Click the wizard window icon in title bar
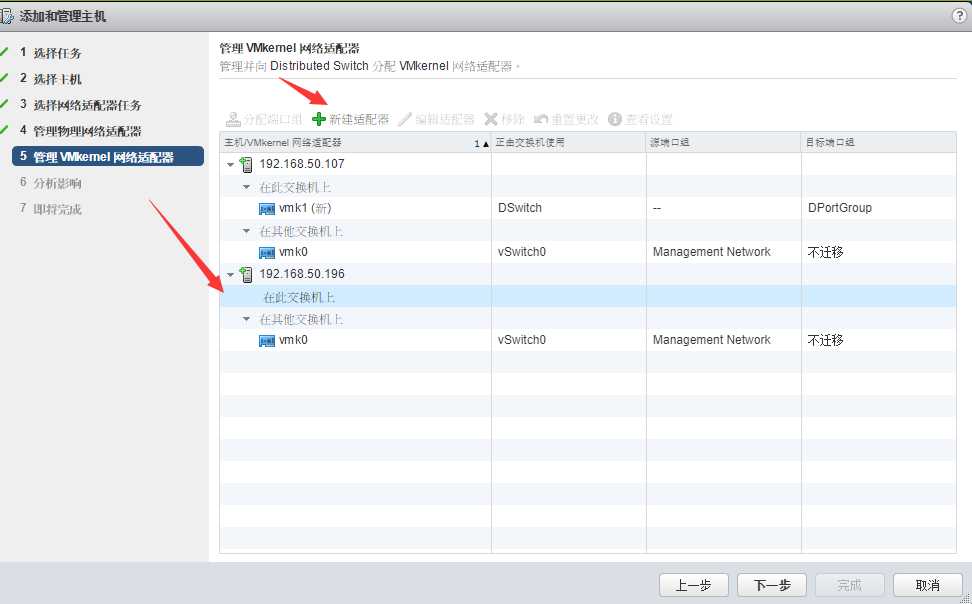The height and width of the screenshot is (604, 972). point(6,16)
